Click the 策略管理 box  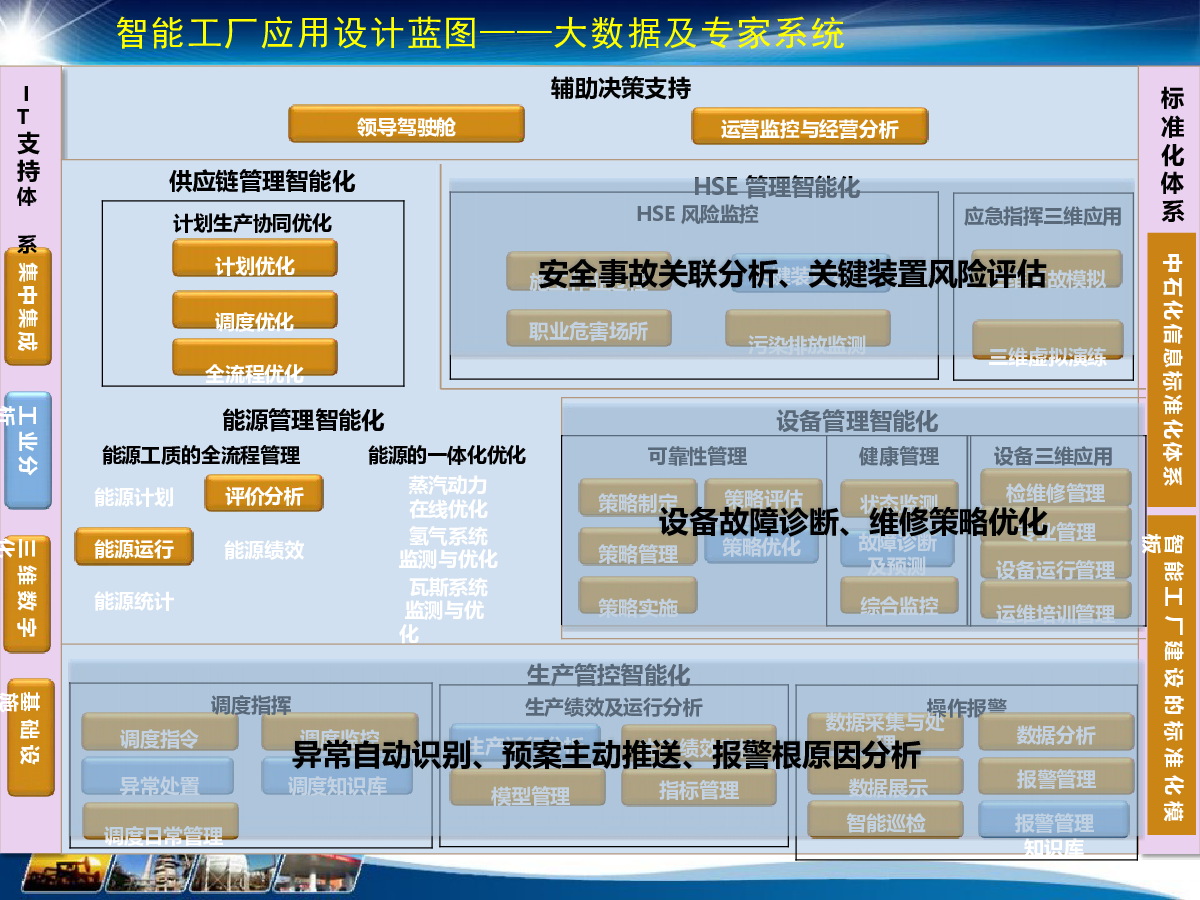(638, 546)
